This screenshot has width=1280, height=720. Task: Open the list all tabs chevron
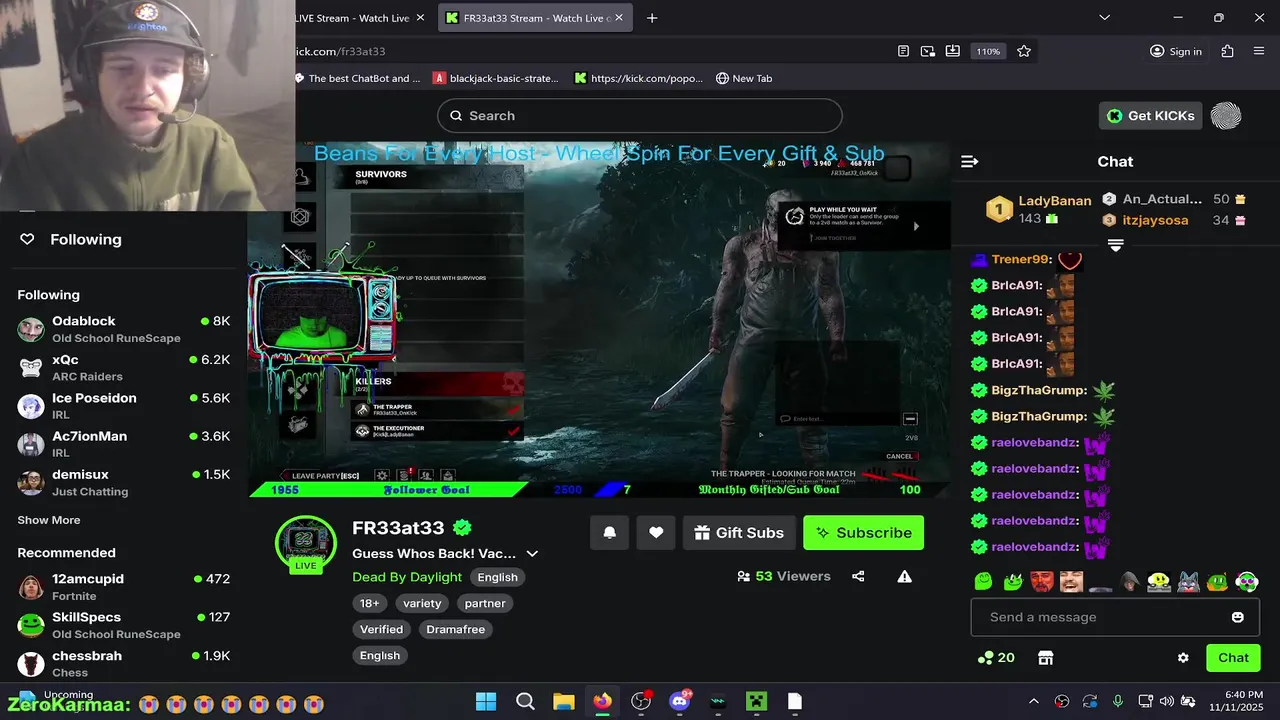1105,17
